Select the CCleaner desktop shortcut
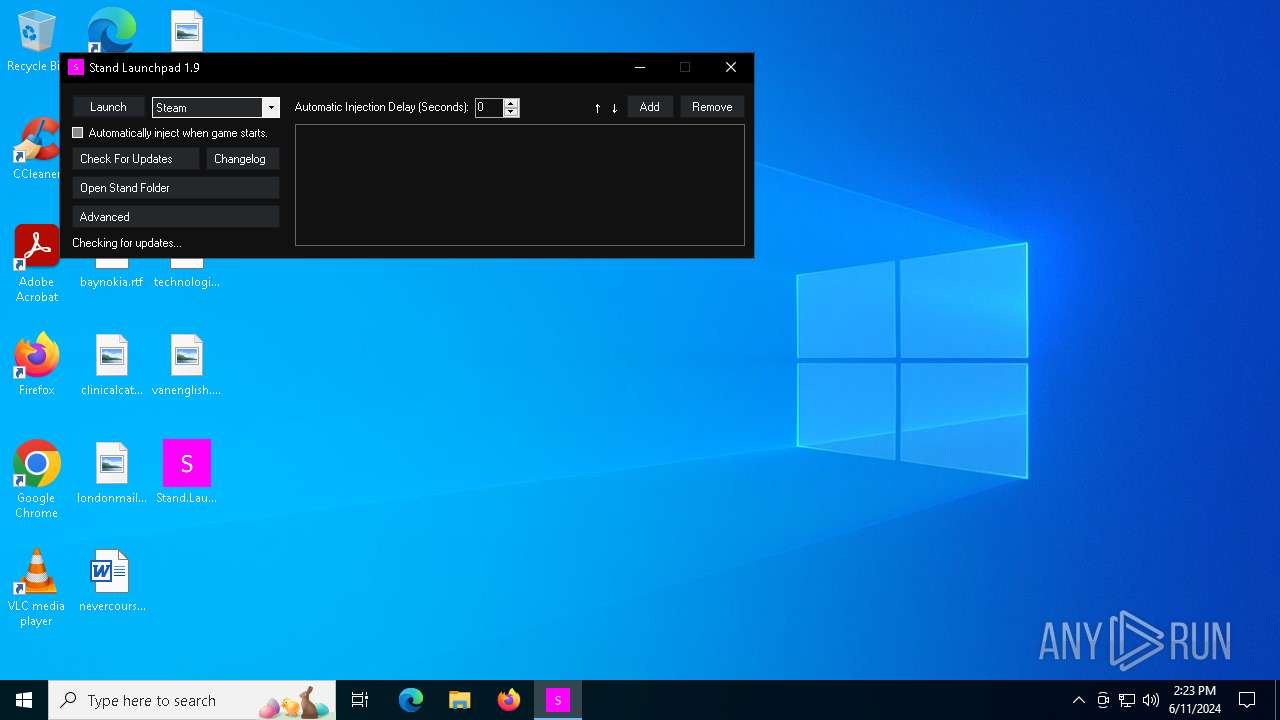 pos(36,149)
